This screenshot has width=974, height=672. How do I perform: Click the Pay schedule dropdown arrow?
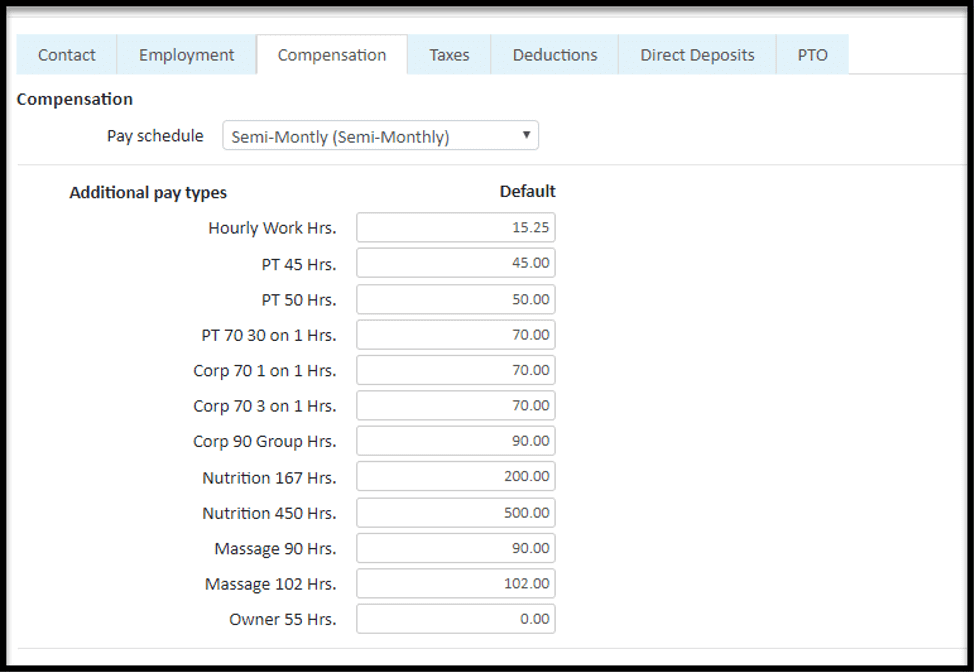(527, 136)
